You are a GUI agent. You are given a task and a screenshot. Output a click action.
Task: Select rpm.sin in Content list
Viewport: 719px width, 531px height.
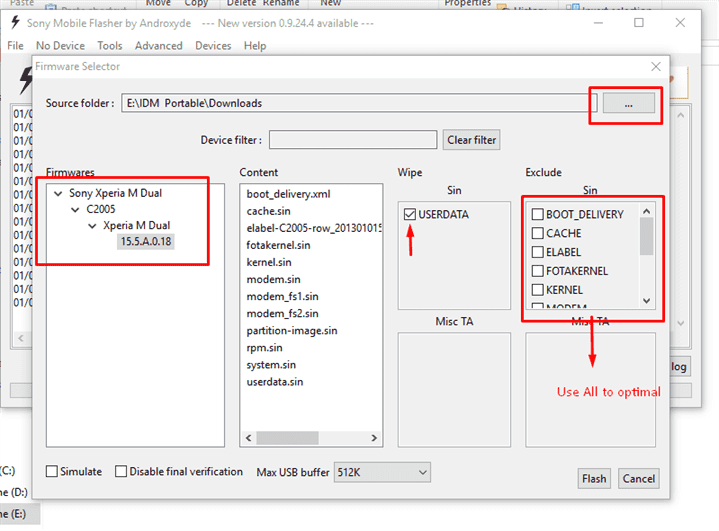[264, 348]
